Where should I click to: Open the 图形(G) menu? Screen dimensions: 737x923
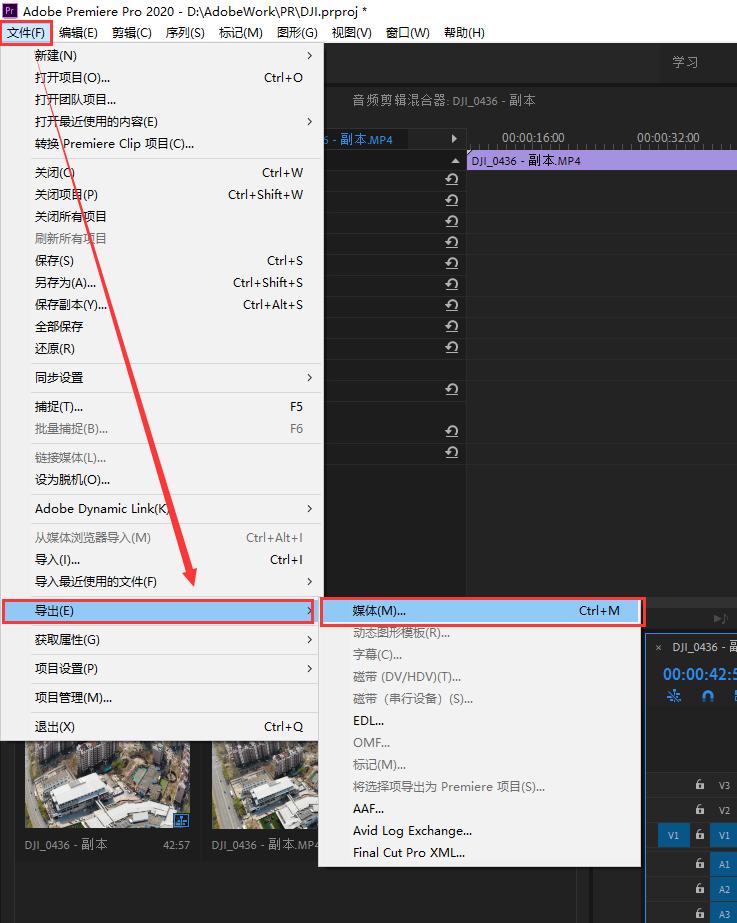coord(297,33)
